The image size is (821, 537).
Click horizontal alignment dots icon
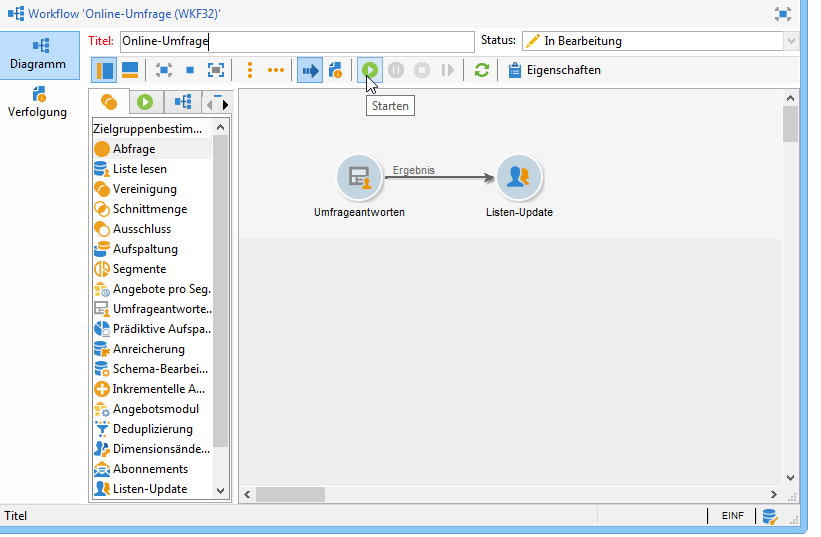coord(275,70)
